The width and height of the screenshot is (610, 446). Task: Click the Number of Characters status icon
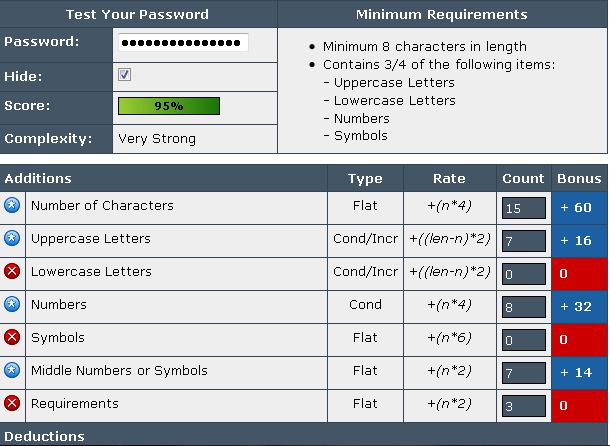click(12, 206)
